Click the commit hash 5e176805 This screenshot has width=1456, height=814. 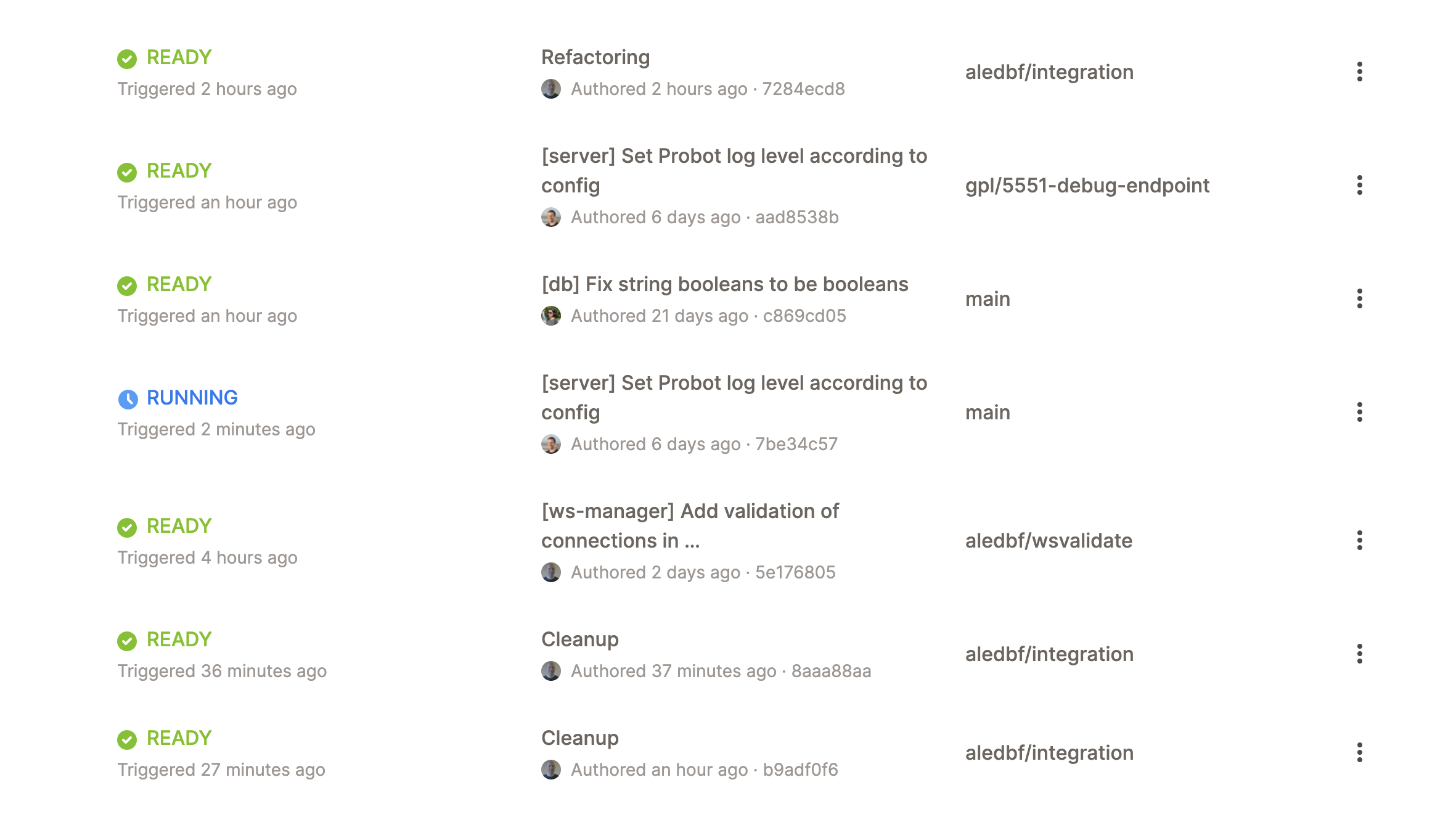coord(795,573)
